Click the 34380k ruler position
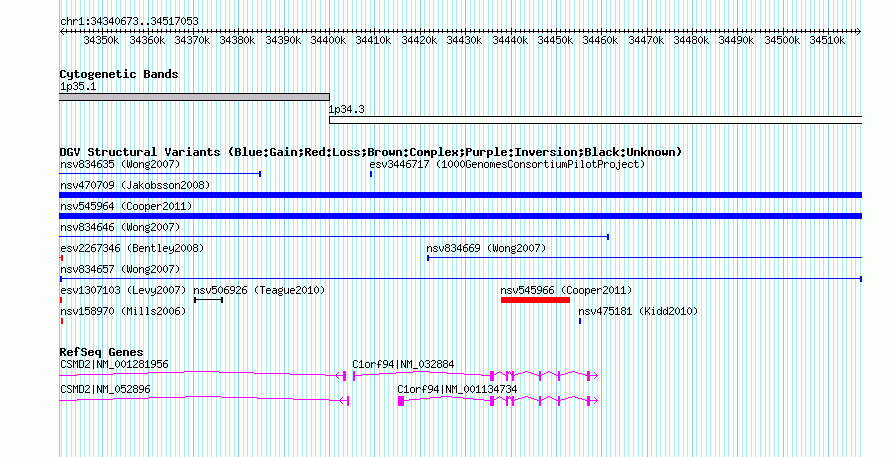The width and height of the screenshot is (890, 457). point(238,41)
